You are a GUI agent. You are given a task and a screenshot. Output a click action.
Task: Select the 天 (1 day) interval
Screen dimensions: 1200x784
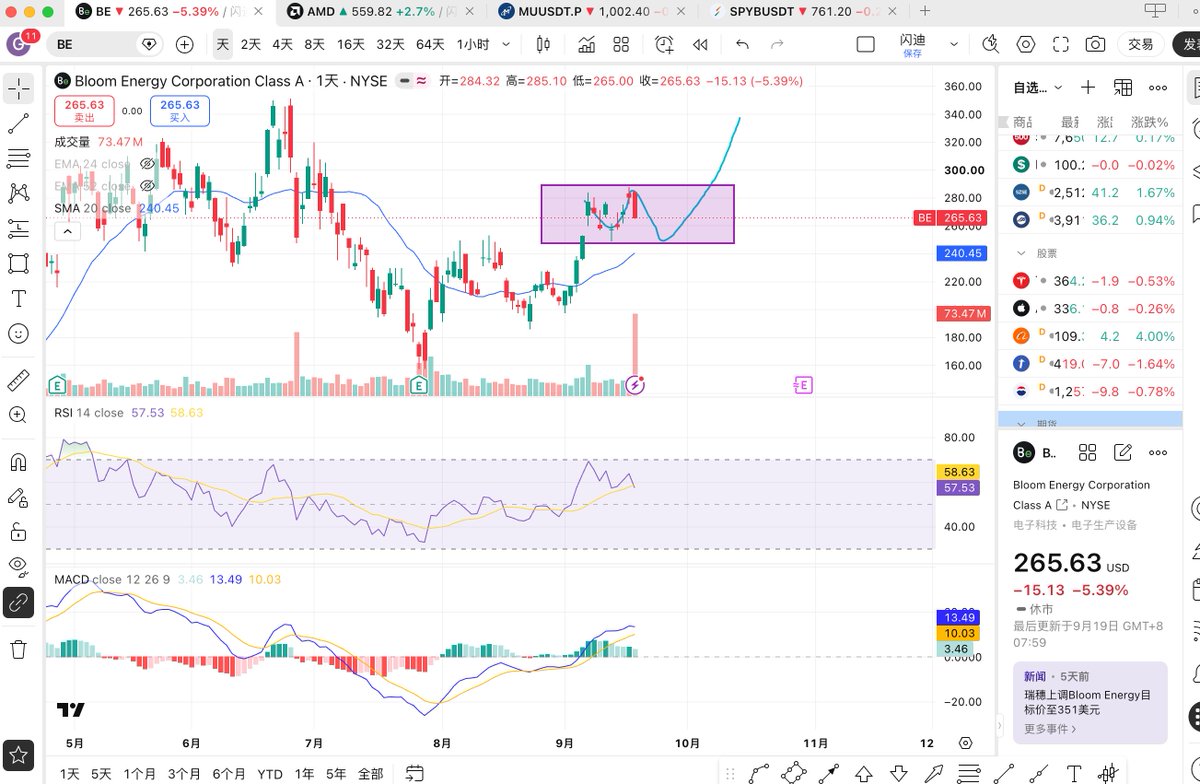pos(222,45)
